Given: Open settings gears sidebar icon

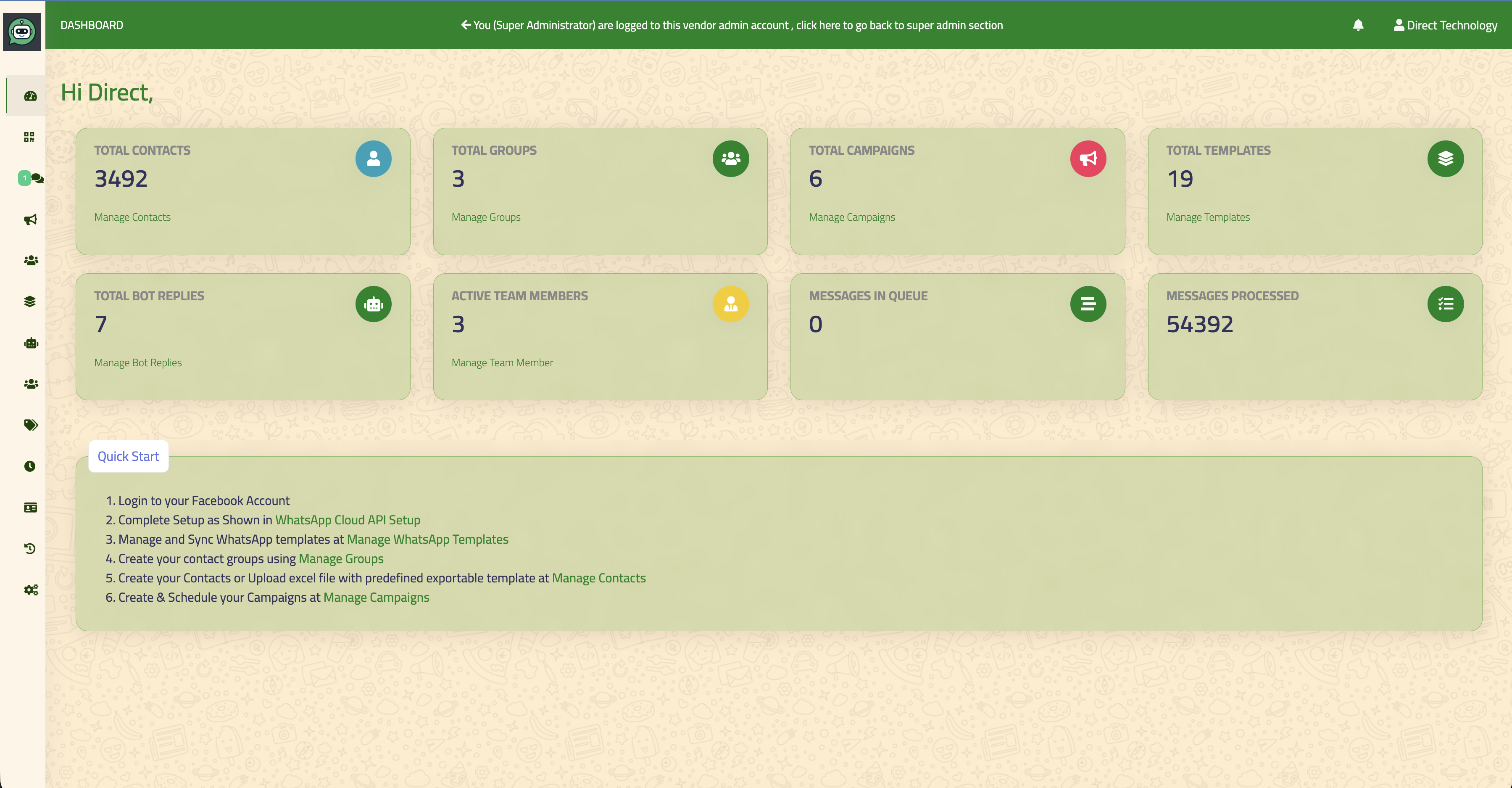Looking at the screenshot, I should 31,590.
